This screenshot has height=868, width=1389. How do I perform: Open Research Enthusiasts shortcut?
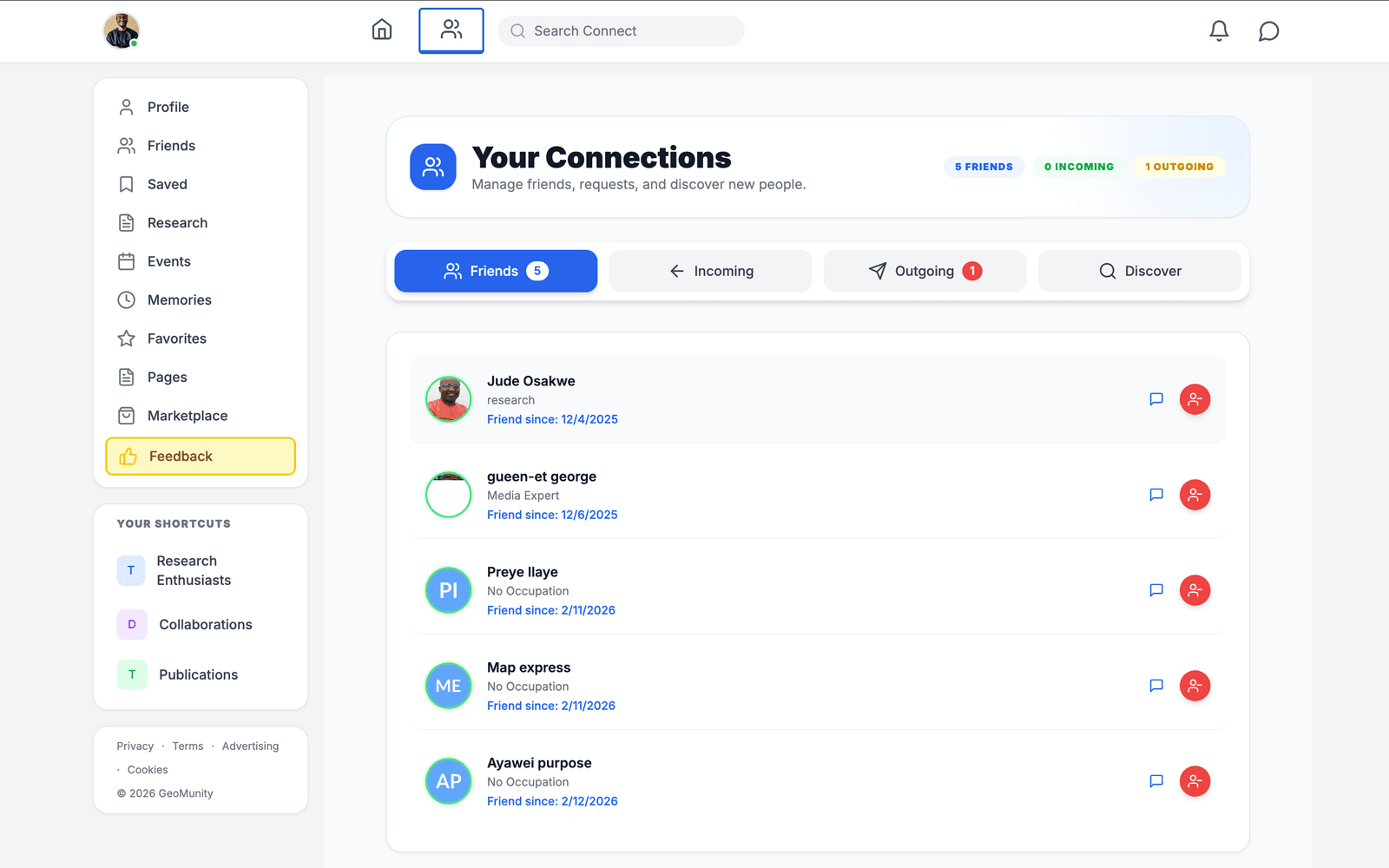pos(201,570)
